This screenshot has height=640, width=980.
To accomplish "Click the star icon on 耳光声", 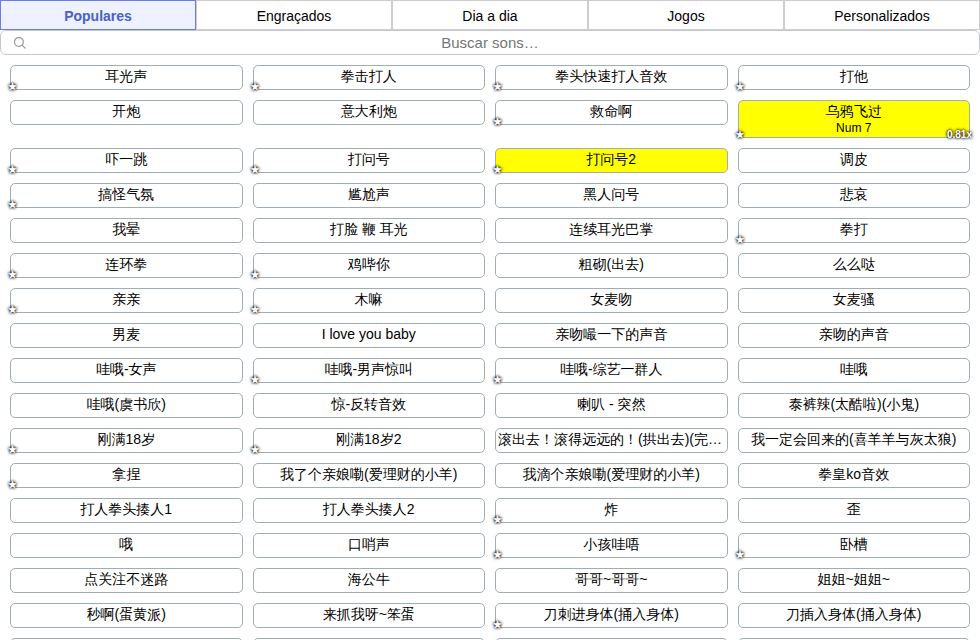I will 12,87.
